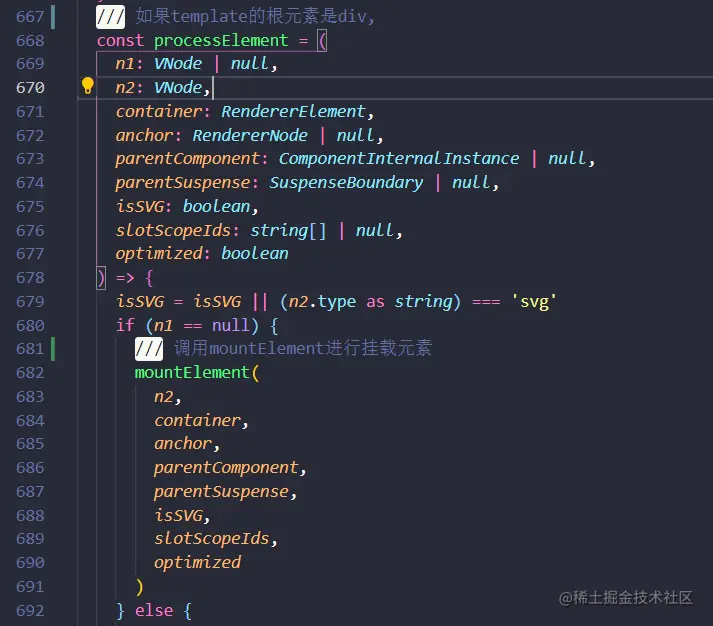713x626 pixels.
Task: Click the 'svg' string literal
Action: [532, 301]
